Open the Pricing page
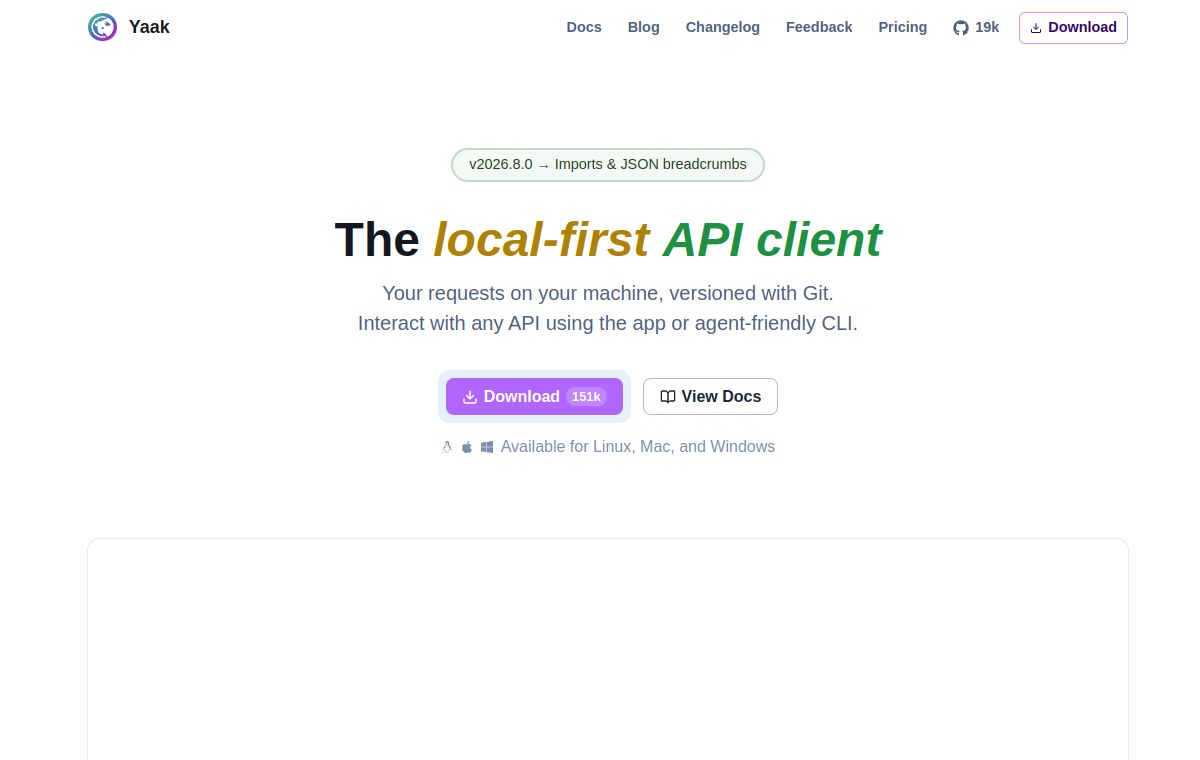Image resolution: width=1200 pixels, height=760 pixels. [x=903, y=27]
